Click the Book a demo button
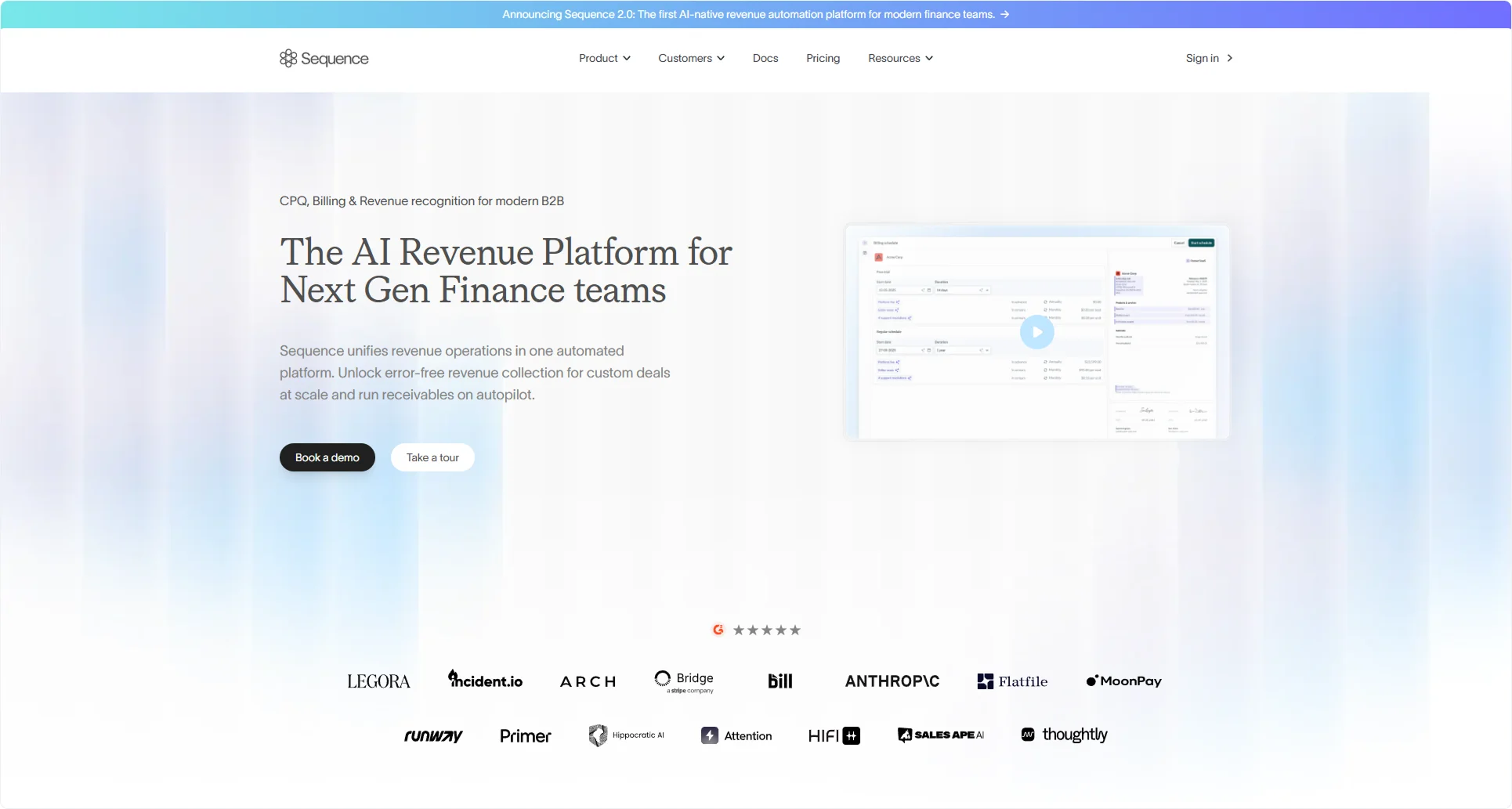Screen dimensions: 1512x809 (x=327, y=457)
